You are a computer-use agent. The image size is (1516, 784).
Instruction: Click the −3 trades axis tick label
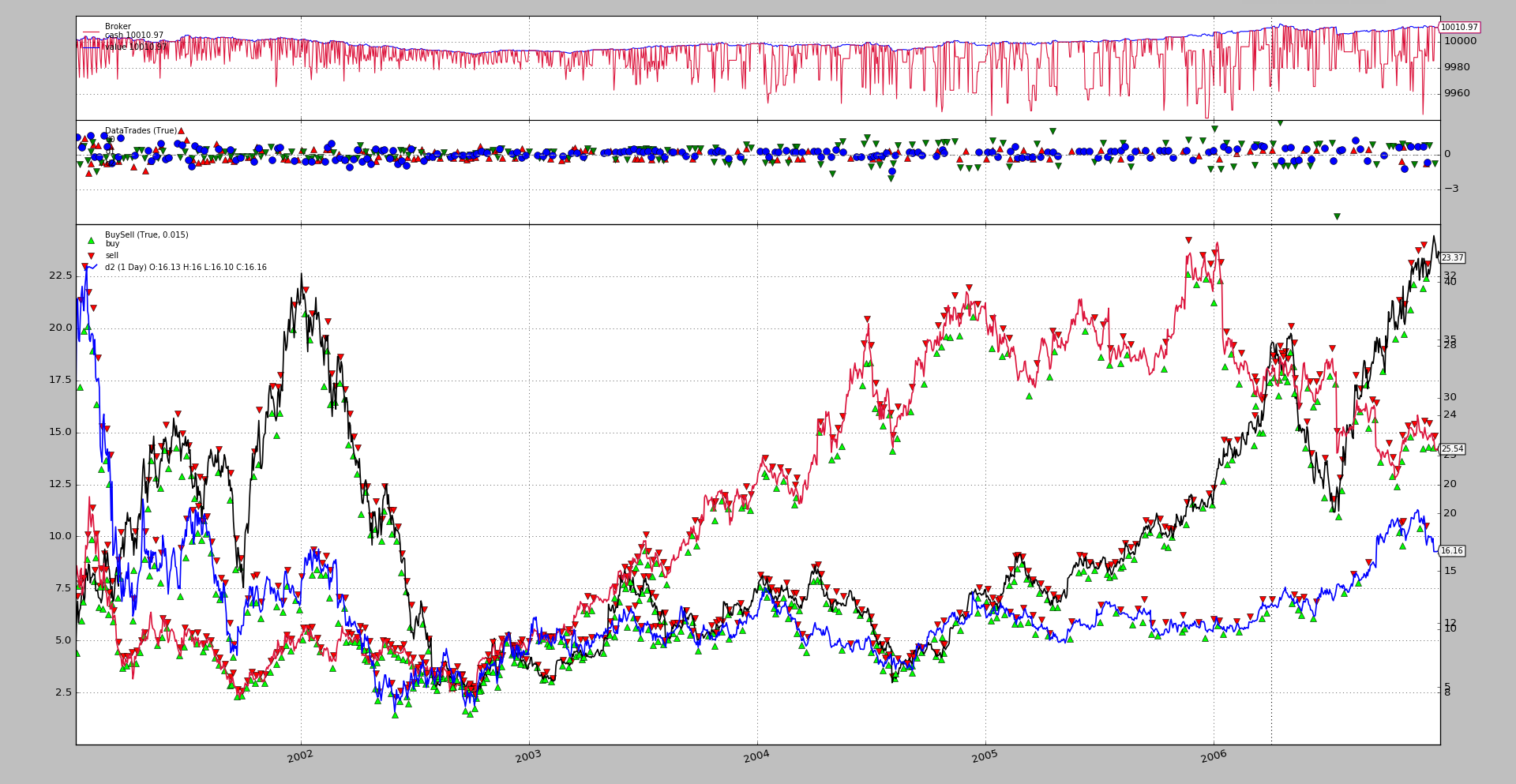pyautogui.click(x=1451, y=189)
